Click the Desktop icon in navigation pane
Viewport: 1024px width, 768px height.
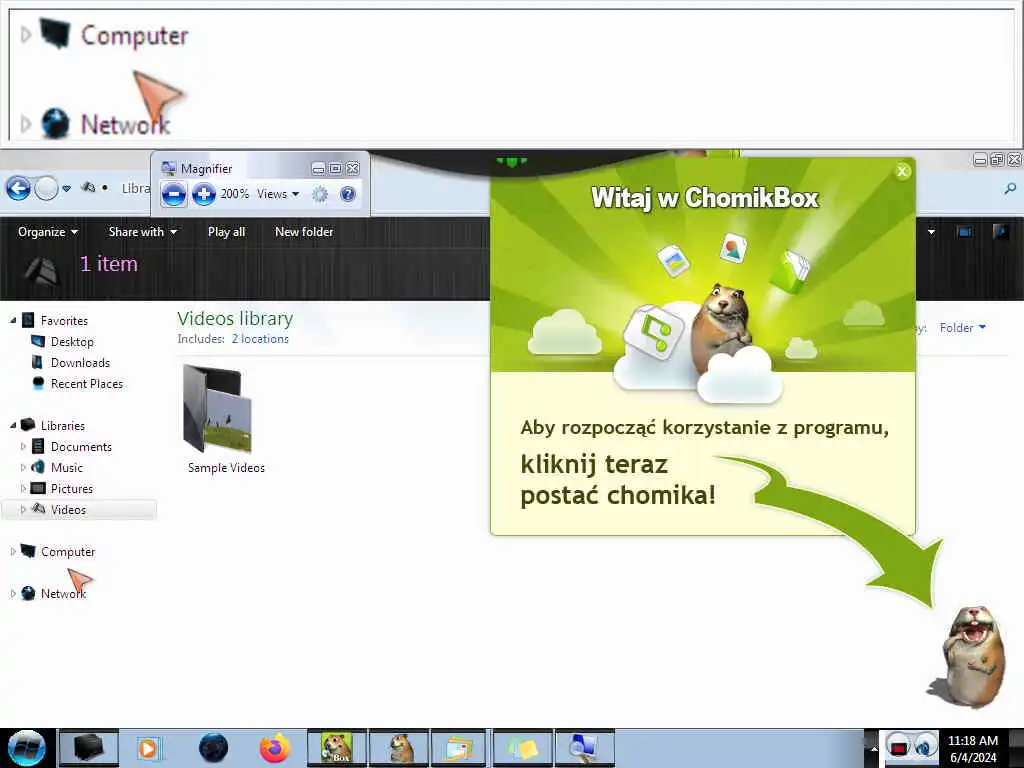pos(38,341)
